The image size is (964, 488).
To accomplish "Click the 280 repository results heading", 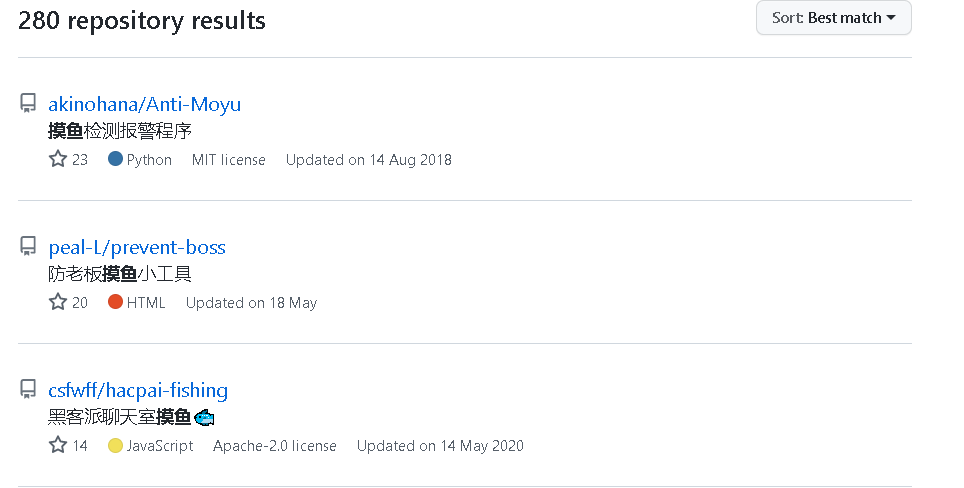I will pos(142,20).
